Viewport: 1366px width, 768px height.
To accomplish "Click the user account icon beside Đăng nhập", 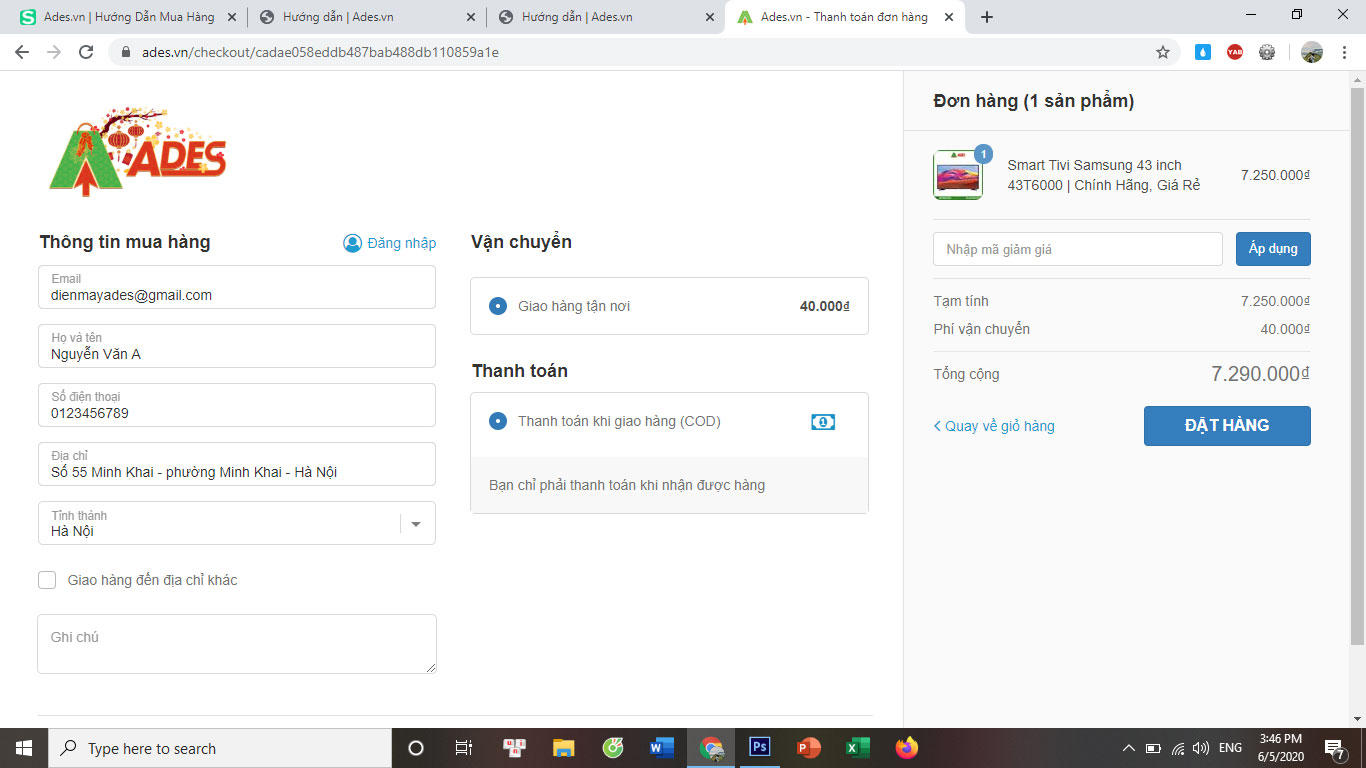I will click(x=352, y=243).
